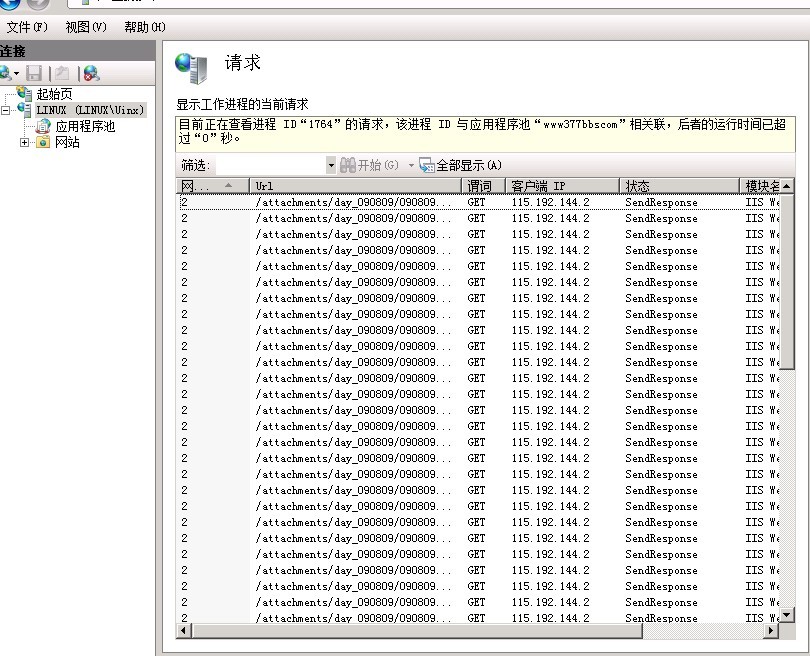Open the 帮助(H) menu
The width and height of the screenshot is (810, 656).
click(x=144, y=27)
